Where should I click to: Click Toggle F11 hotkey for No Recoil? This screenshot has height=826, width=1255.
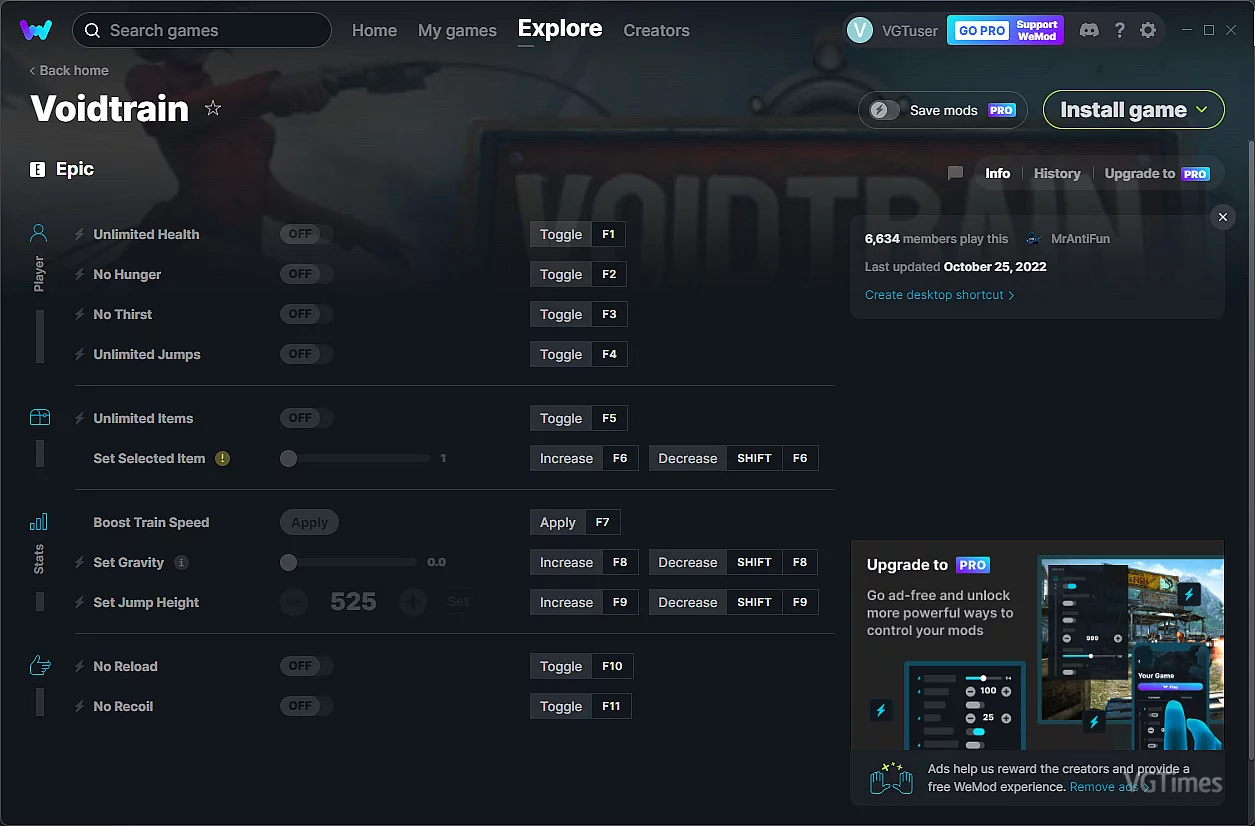pyautogui.click(x=581, y=706)
